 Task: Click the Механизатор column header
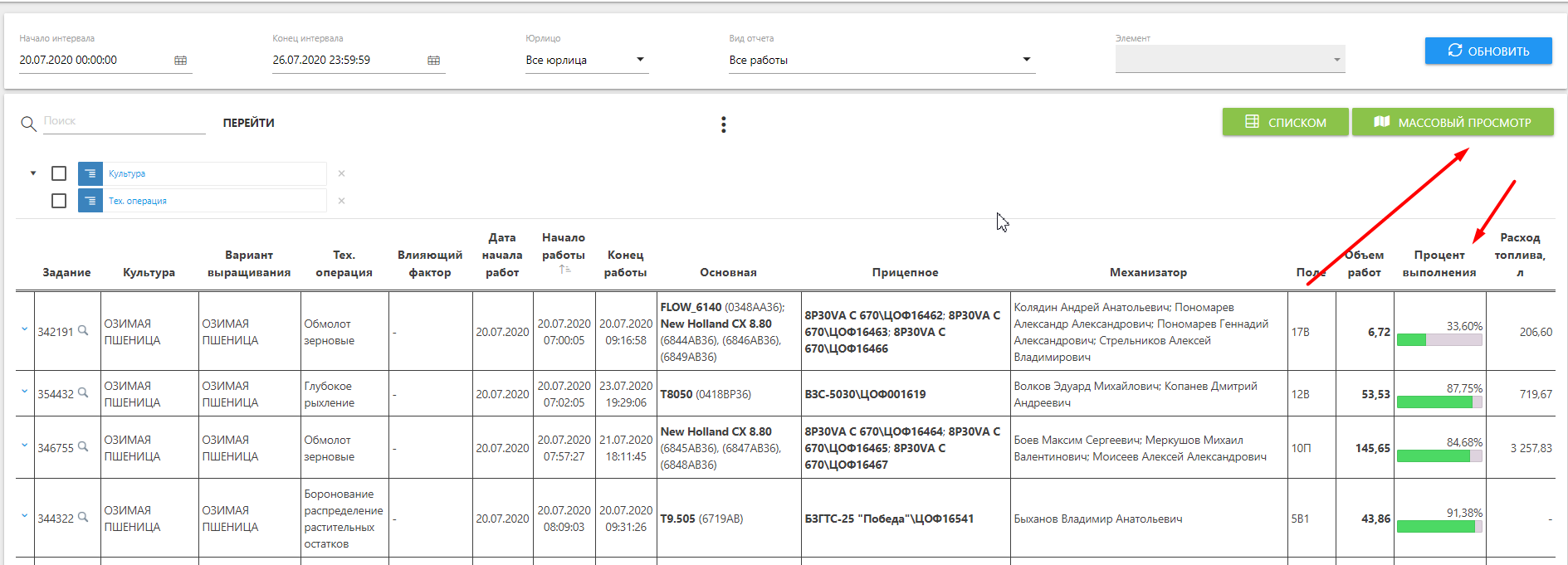pyautogui.click(x=1148, y=272)
